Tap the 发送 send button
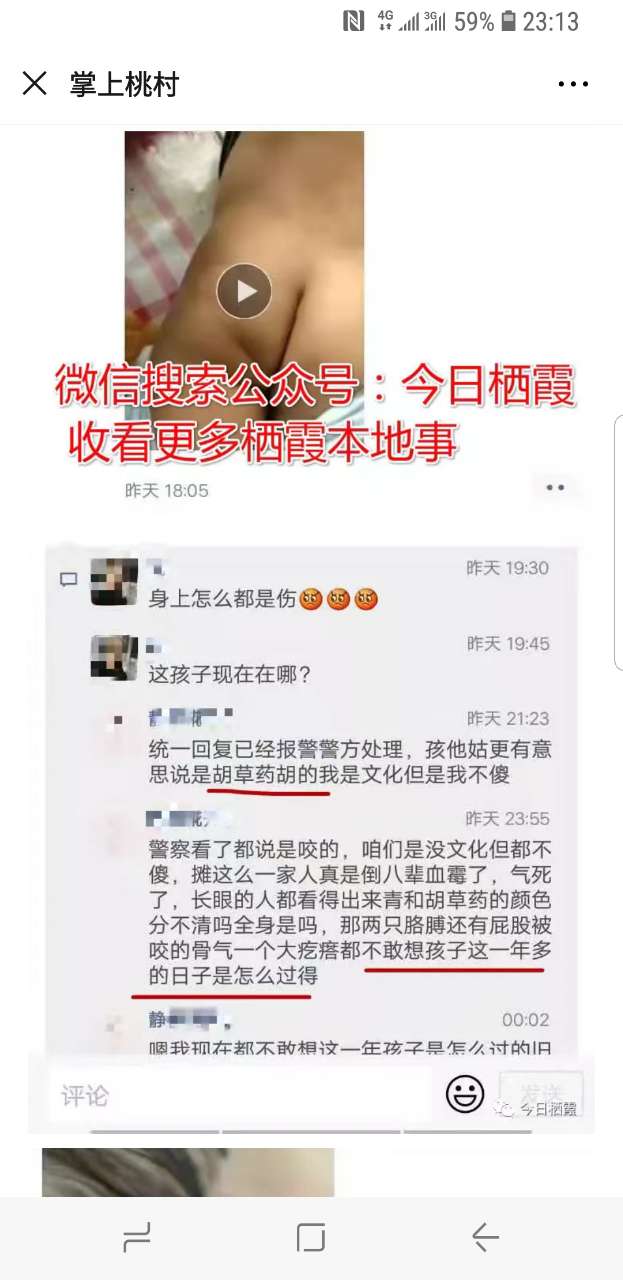Image resolution: width=623 pixels, height=1280 pixels. [x=541, y=1094]
